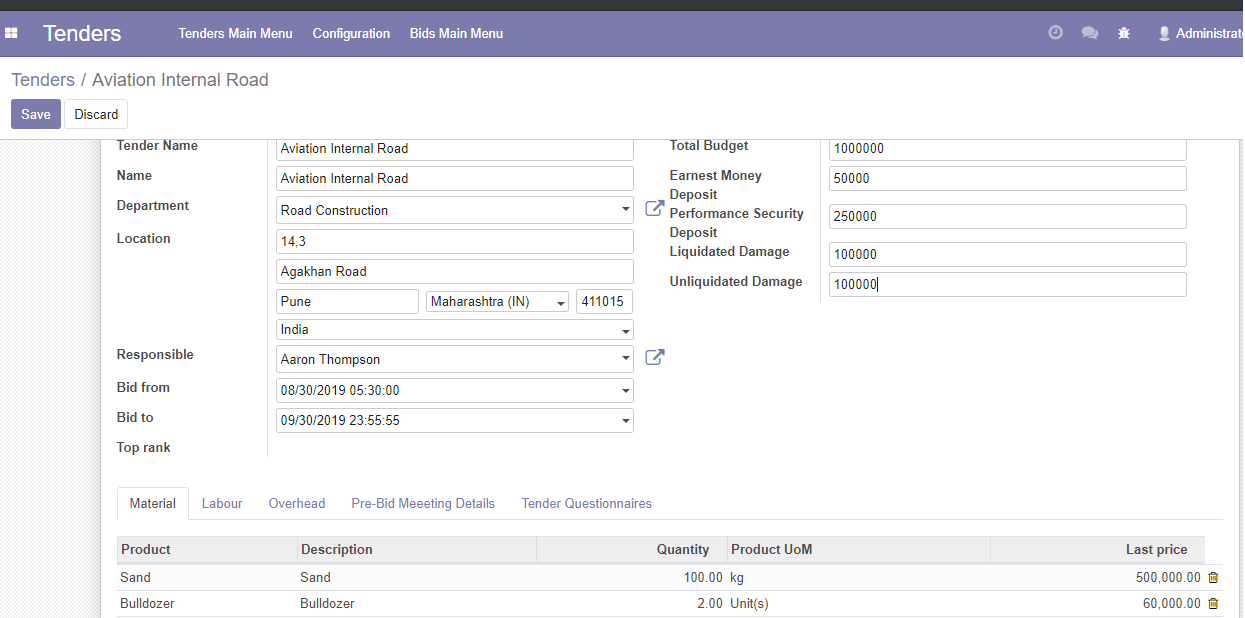Open the Configuration menu
1245x618 pixels.
click(x=351, y=33)
